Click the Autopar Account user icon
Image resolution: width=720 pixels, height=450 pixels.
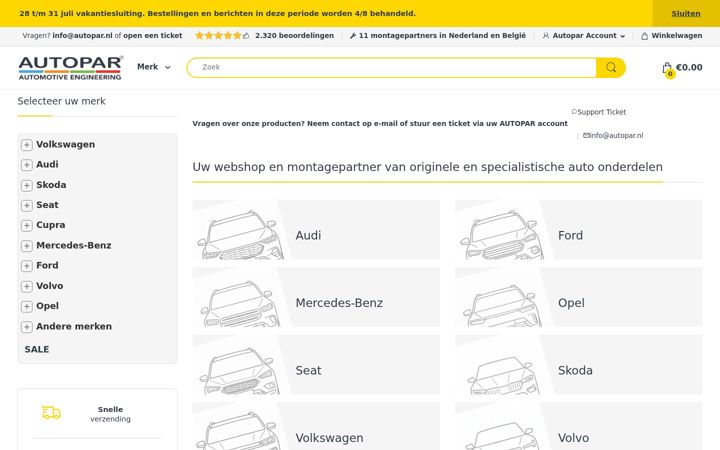click(x=546, y=36)
